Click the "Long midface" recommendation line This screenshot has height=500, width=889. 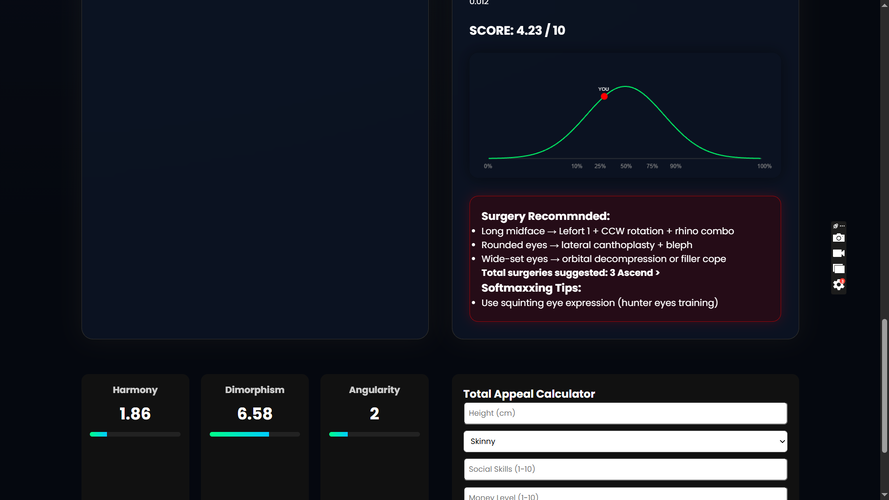point(607,231)
